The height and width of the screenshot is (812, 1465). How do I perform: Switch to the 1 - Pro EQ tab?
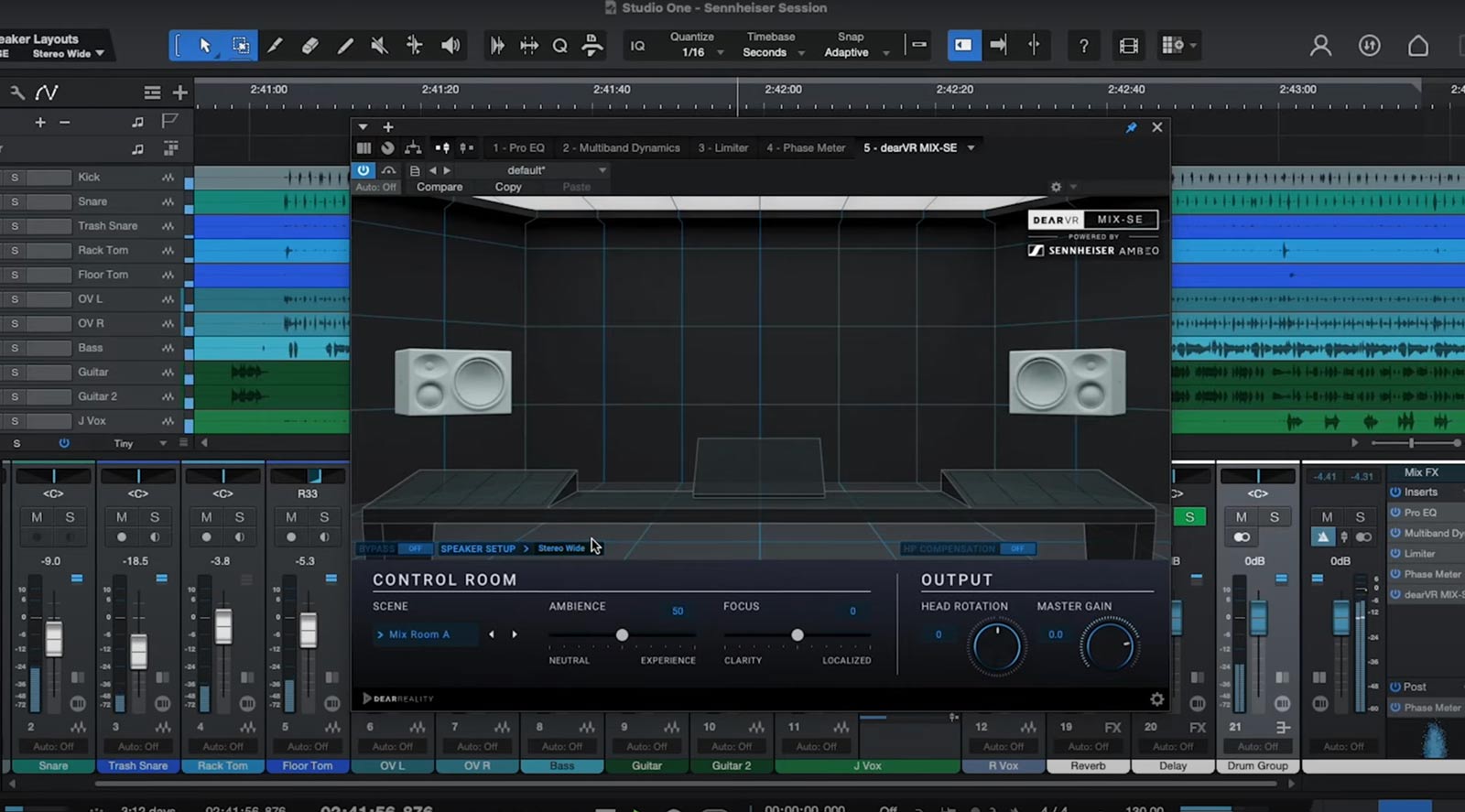coord(518,147)
